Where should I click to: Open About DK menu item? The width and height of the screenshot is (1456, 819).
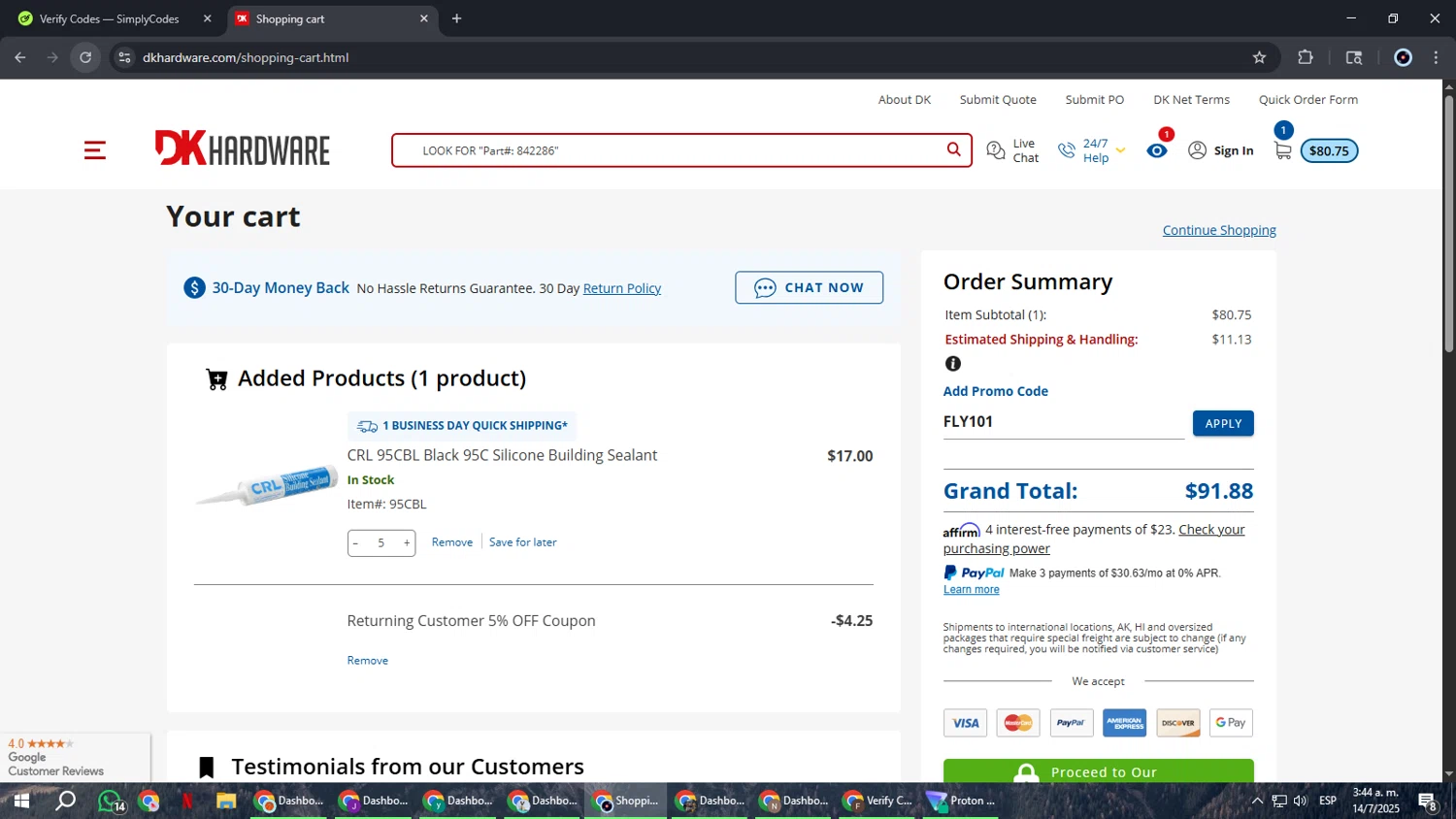pyautogui.click(x=905, y=100)
